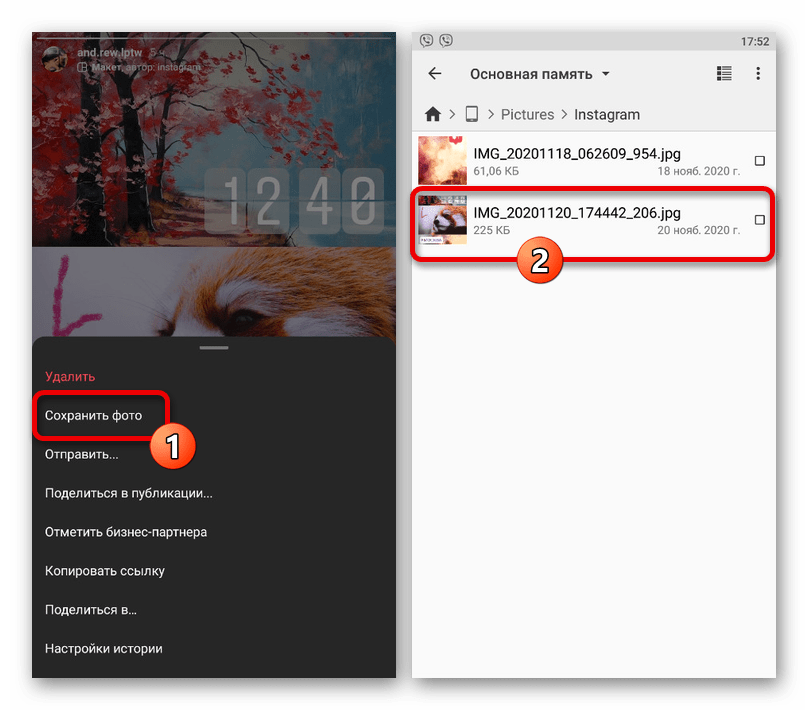Switch the file list view mode icon
The image size is (808, 710).
click(x=724, y=74)
